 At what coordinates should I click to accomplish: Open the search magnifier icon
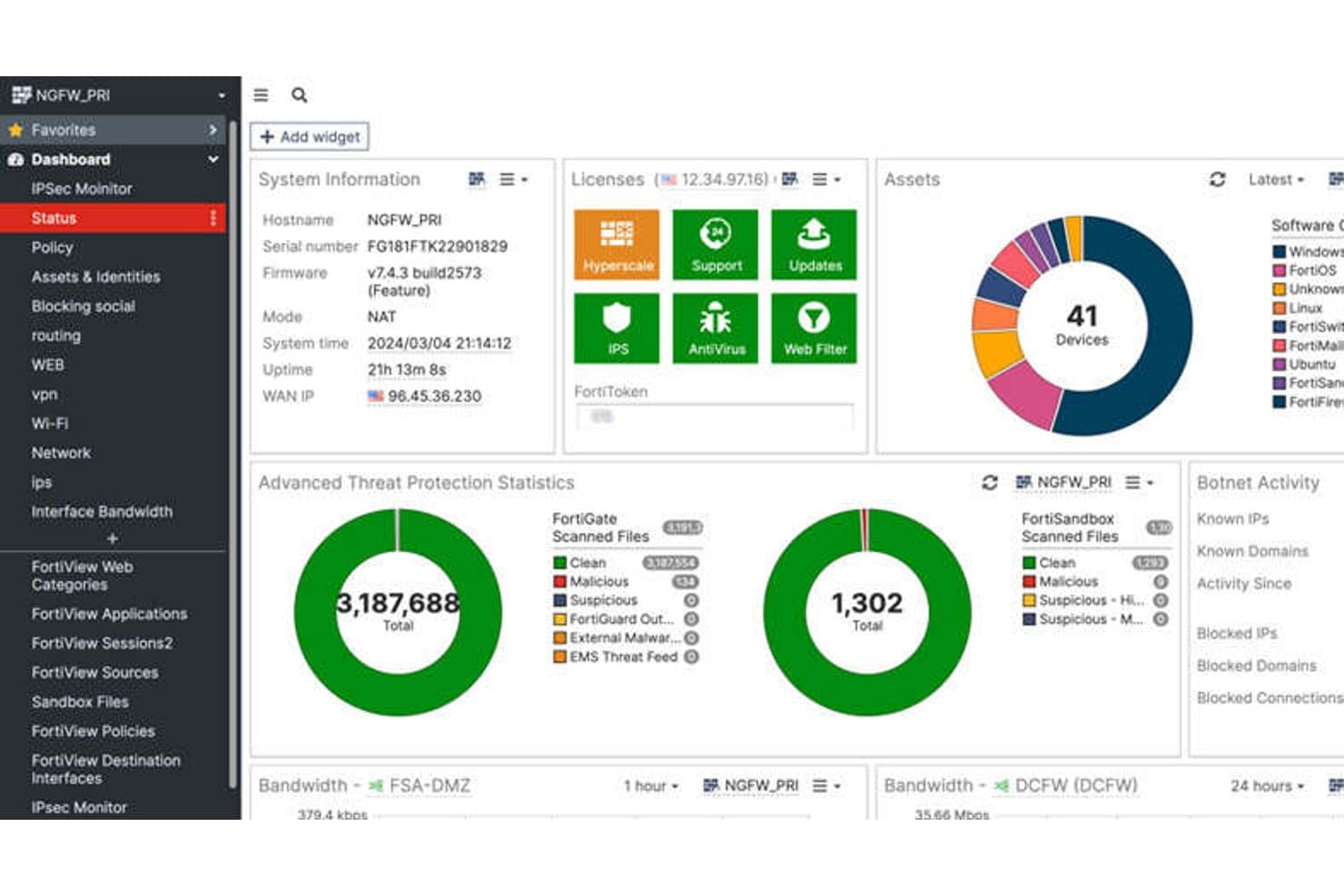pos(299,94)
